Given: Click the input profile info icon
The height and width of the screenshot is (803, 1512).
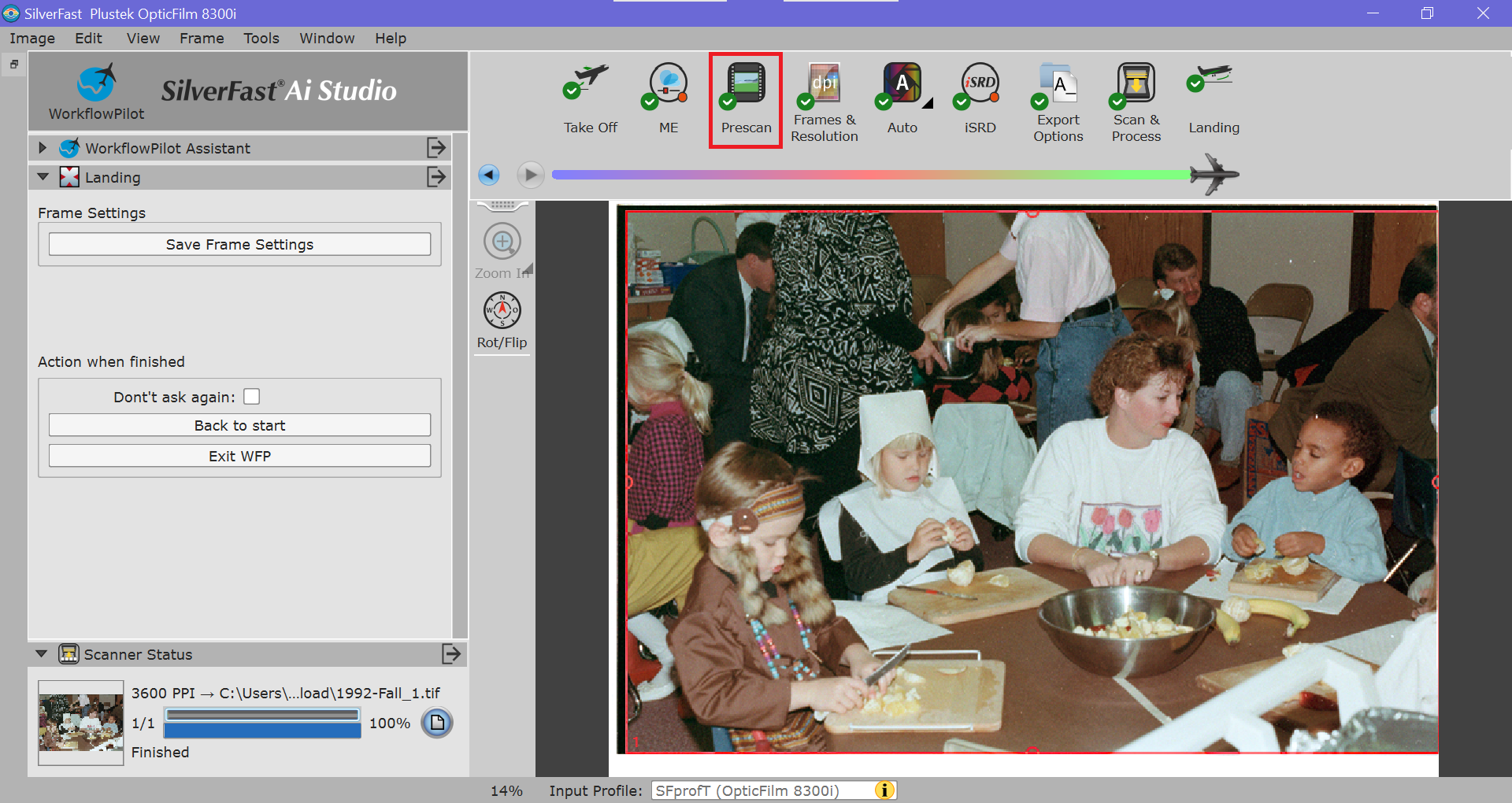Looking at the screenshot, I should [884, 790].
